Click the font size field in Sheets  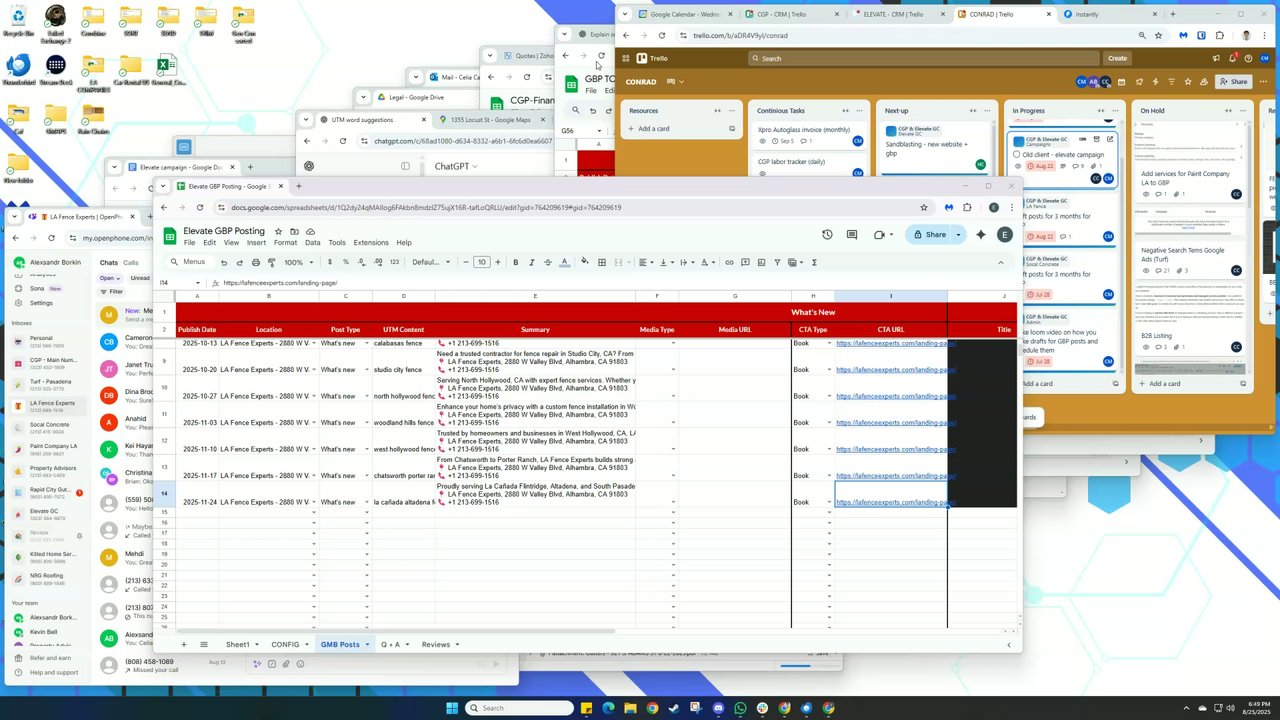[x=481, y=262]
